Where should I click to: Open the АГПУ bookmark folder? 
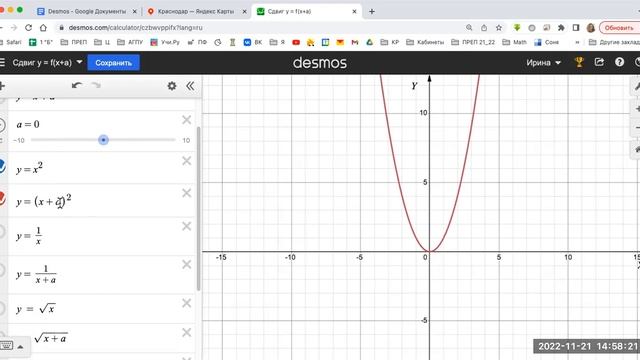(x=130, y=42)
